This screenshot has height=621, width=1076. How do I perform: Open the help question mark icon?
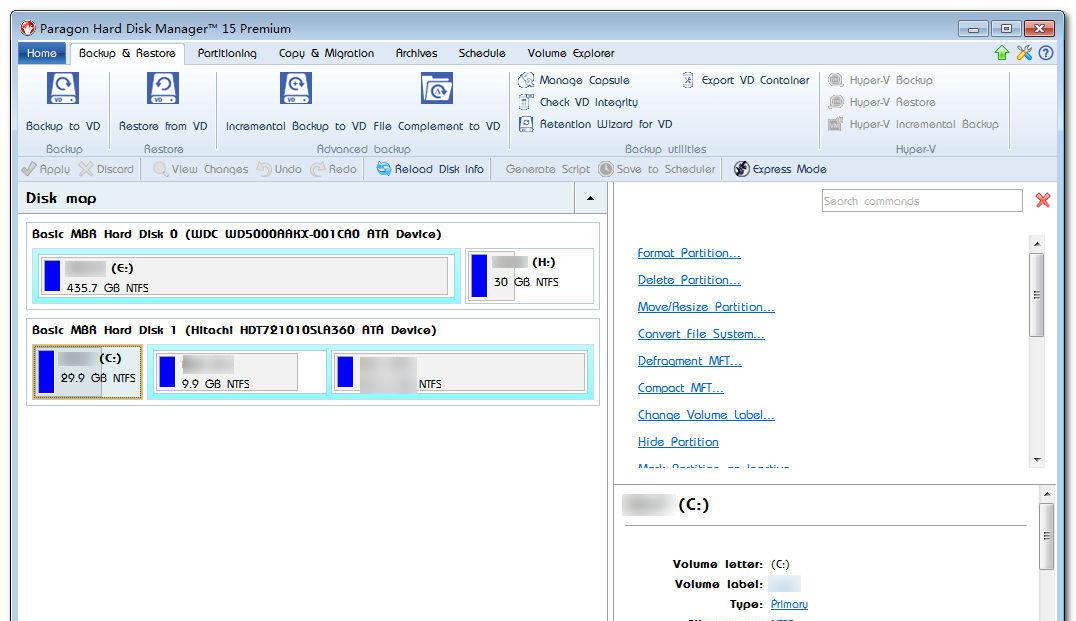[1046, 53]
